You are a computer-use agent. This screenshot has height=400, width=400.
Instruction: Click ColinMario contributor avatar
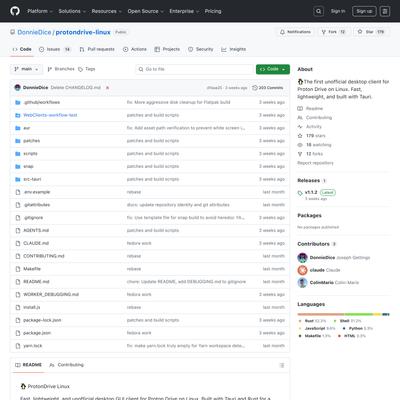click(x=302, y=283)
